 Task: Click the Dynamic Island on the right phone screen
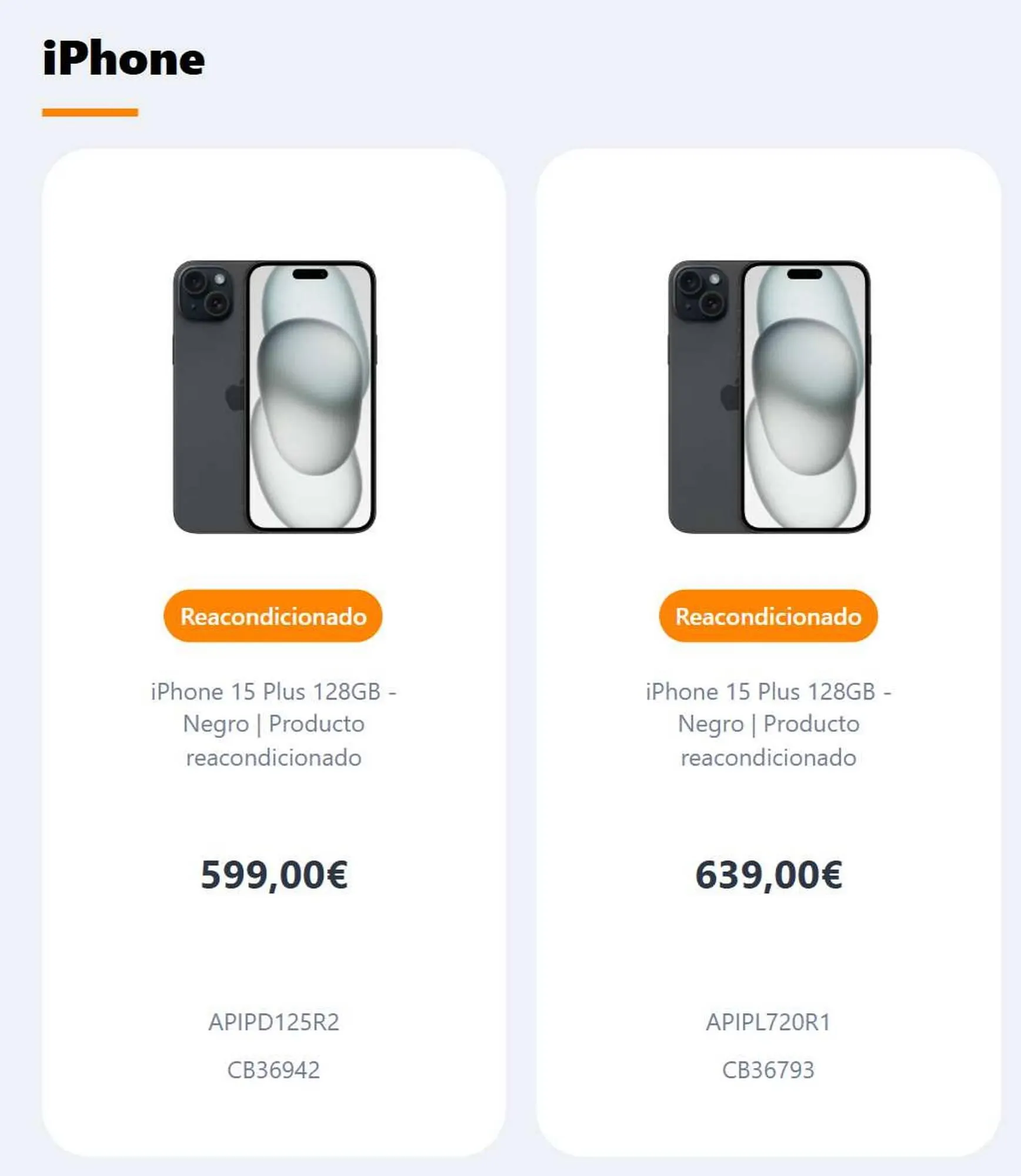[x=805, y=274]
